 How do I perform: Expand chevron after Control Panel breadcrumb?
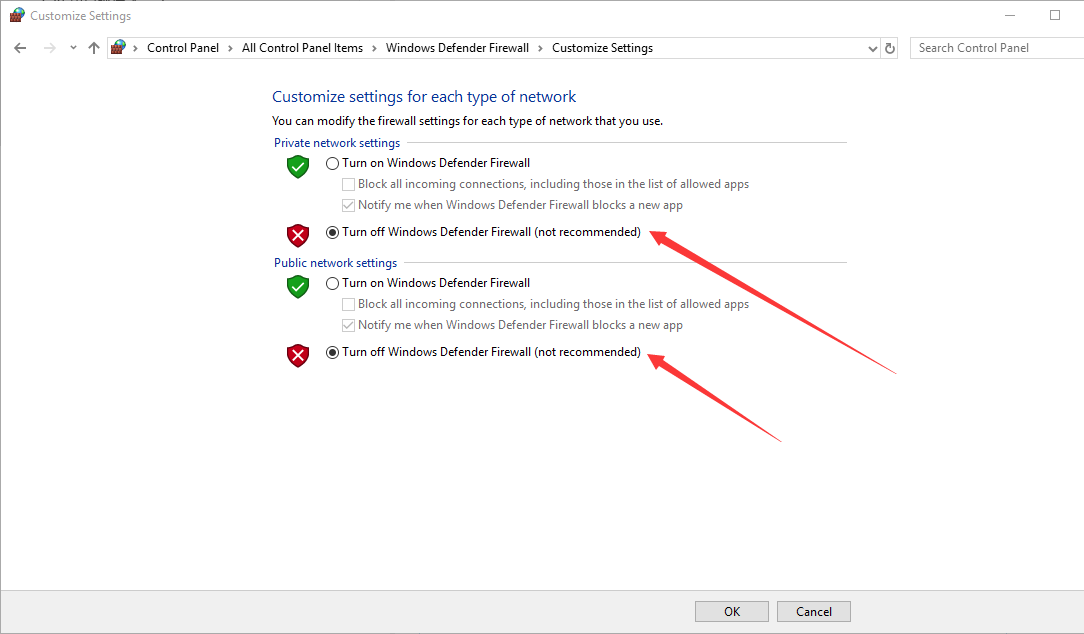tap(230, 48)
